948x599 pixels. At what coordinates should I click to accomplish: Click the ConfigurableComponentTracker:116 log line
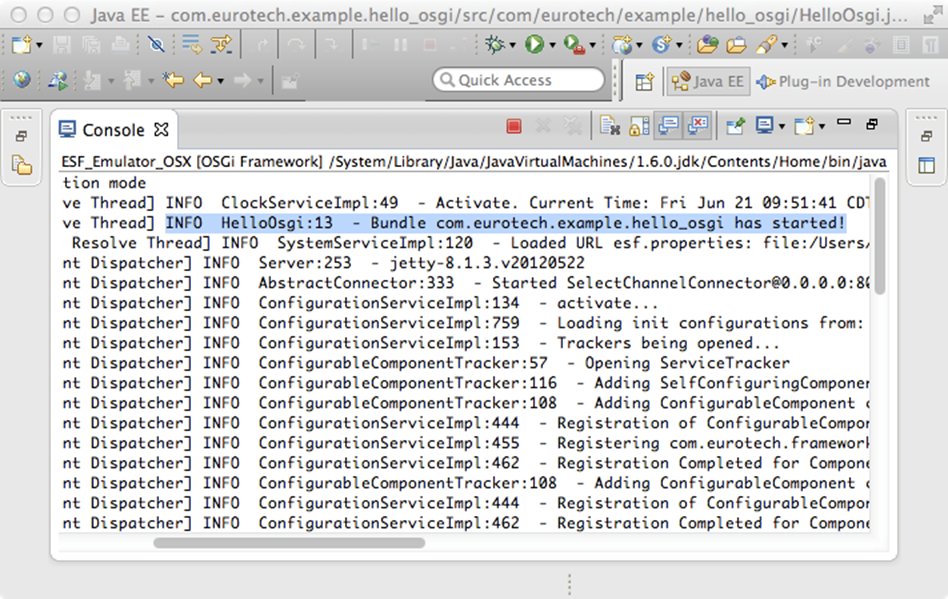466,383
